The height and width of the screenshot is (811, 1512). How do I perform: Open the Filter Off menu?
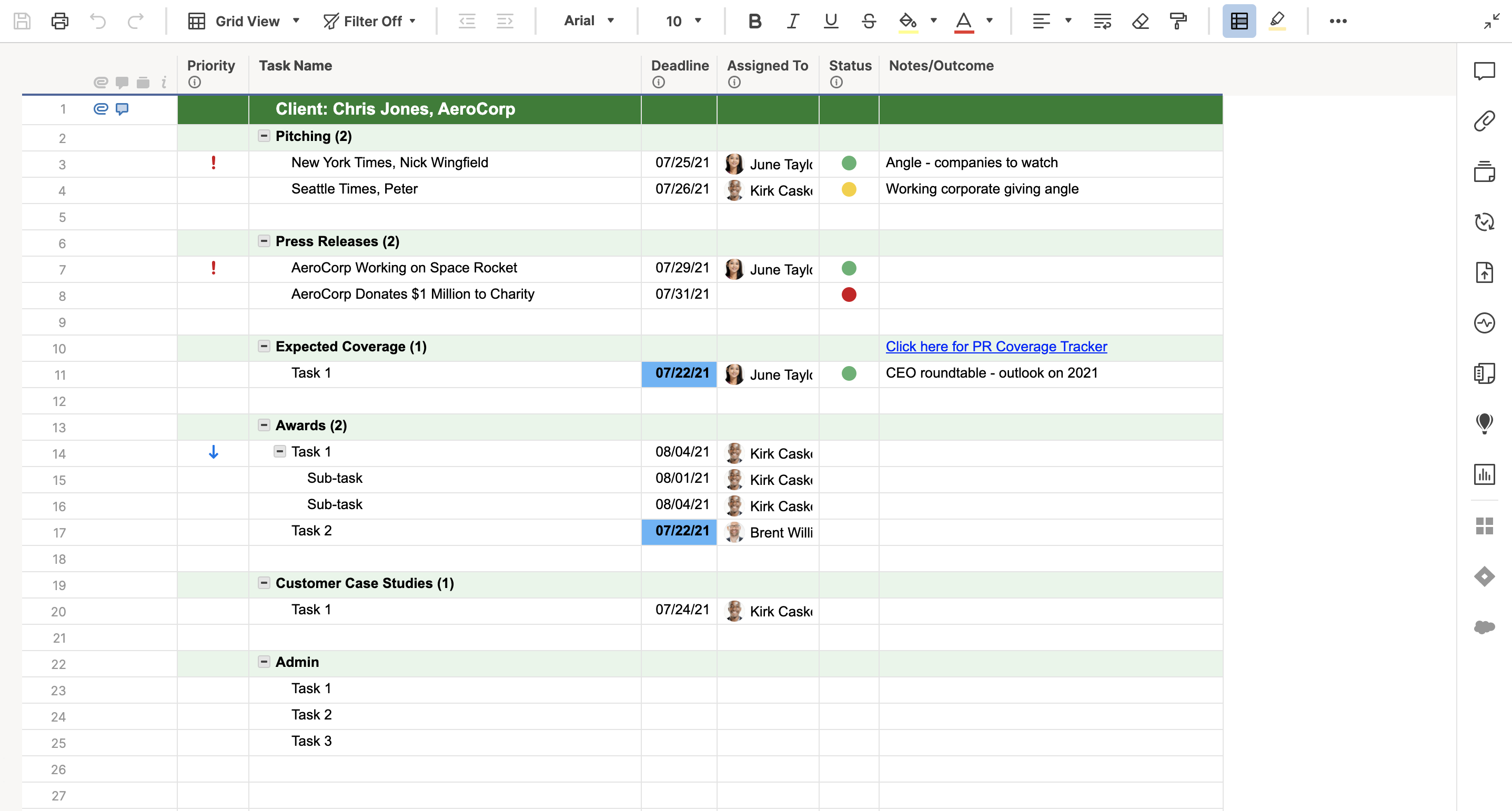(x=370, y=21)
